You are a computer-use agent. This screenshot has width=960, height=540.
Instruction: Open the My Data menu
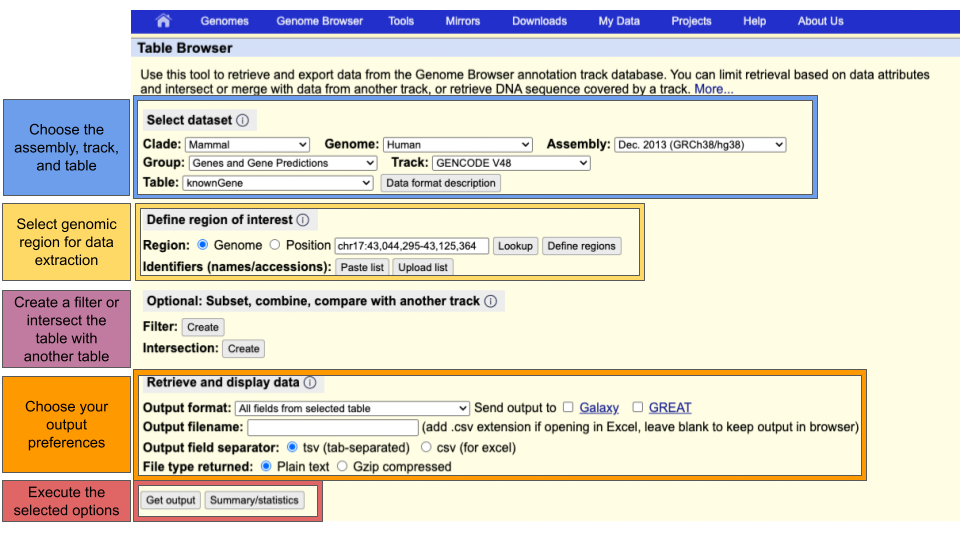pos(619,21)
